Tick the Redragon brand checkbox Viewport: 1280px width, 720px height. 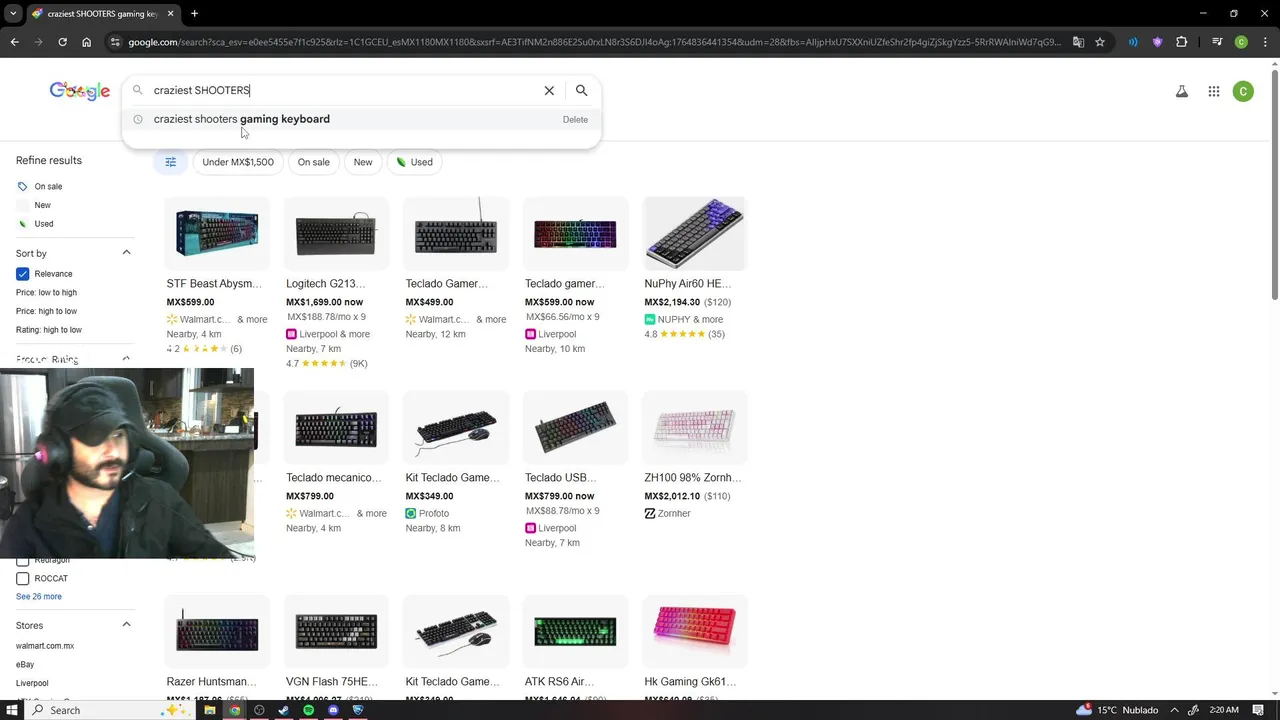click(22, 561)
